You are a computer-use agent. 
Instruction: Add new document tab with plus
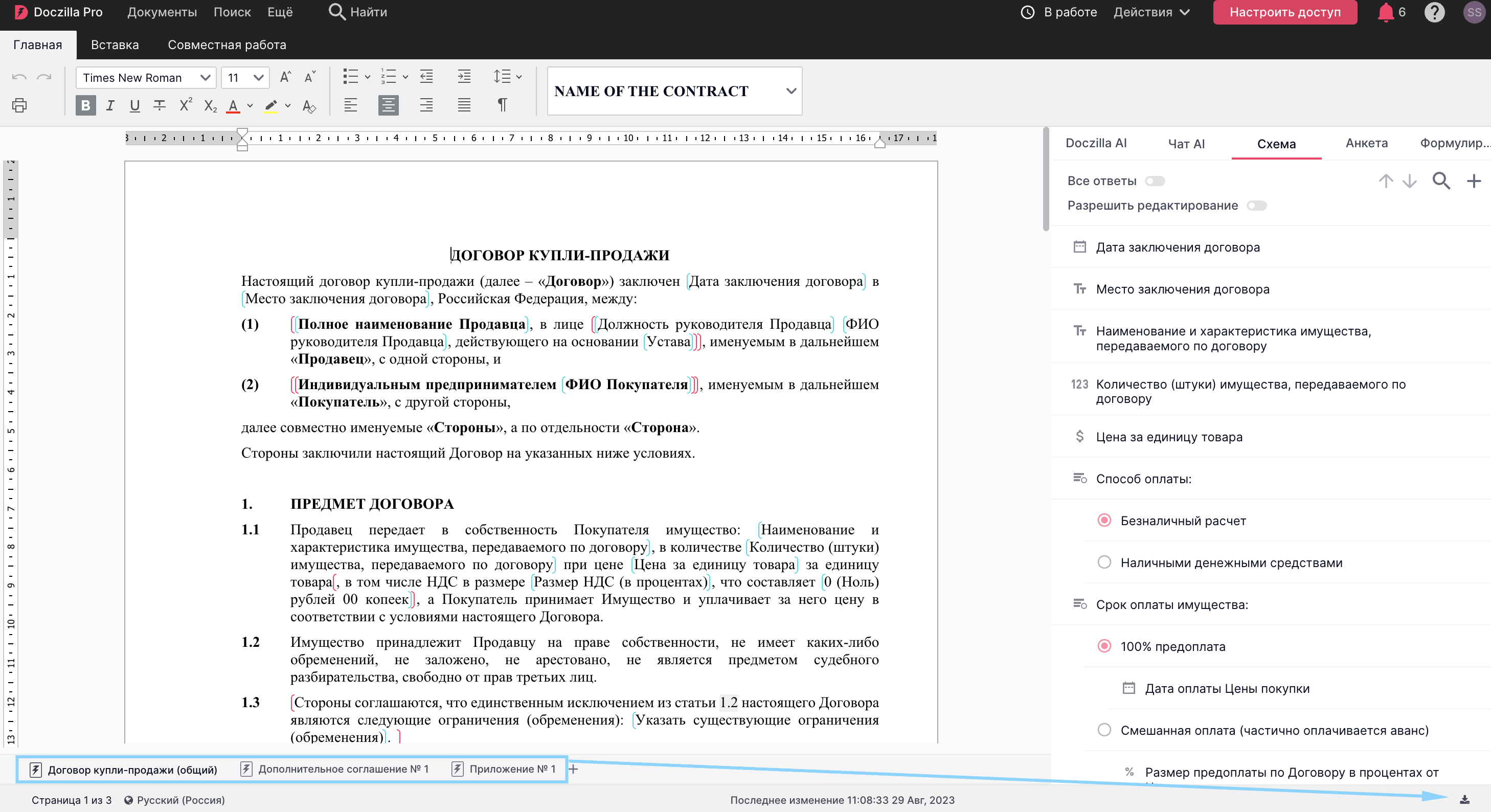tap(573, 769)
